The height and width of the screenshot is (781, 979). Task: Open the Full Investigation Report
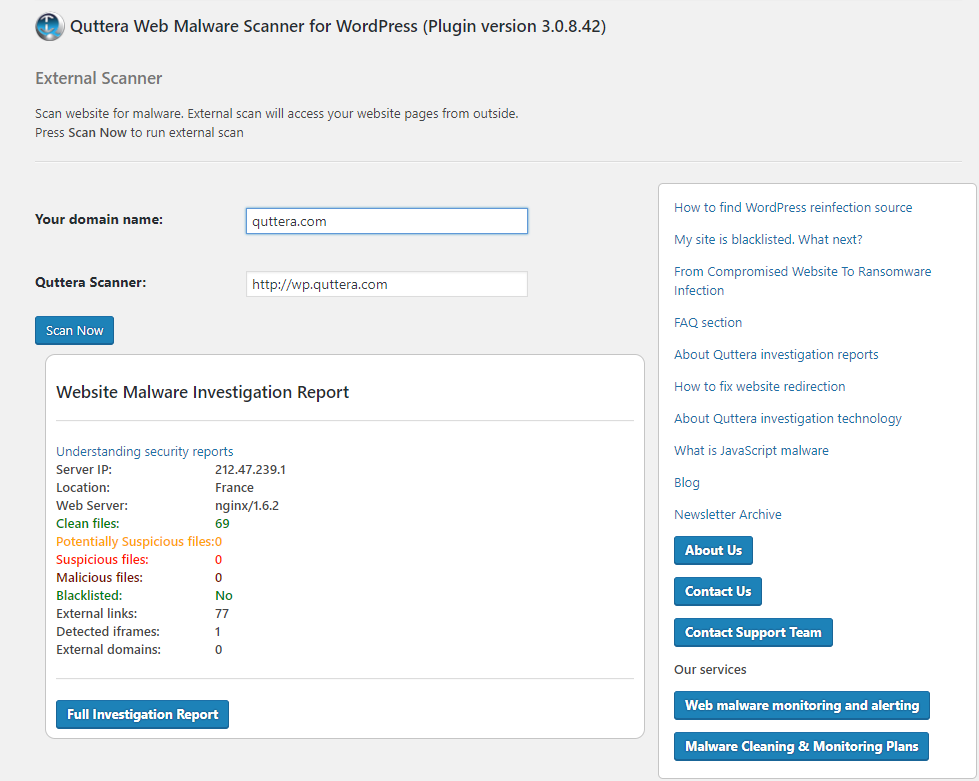142,714
